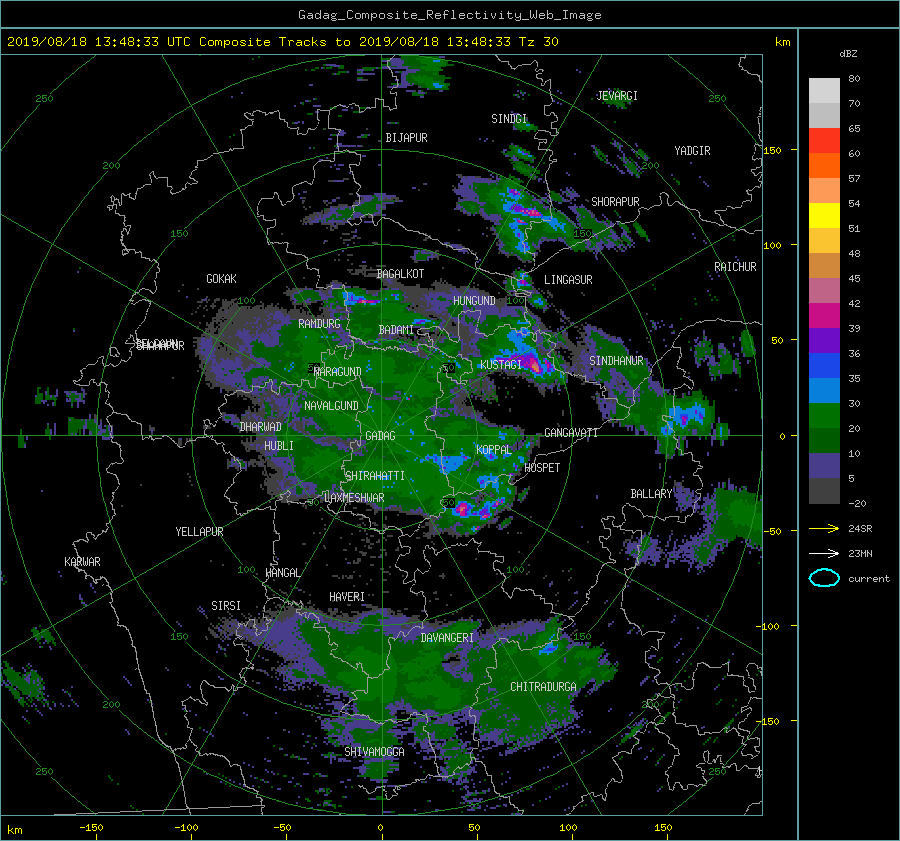Pick the lightest gray swatch atop dBZ legend
This screenshot has width=900, height=841.
tap(824, 91)
